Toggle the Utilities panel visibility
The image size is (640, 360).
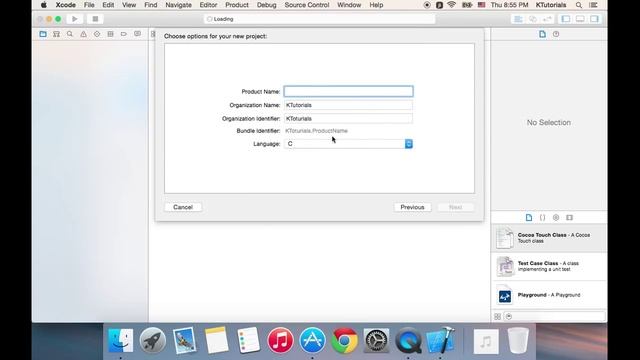pos(594,19)
